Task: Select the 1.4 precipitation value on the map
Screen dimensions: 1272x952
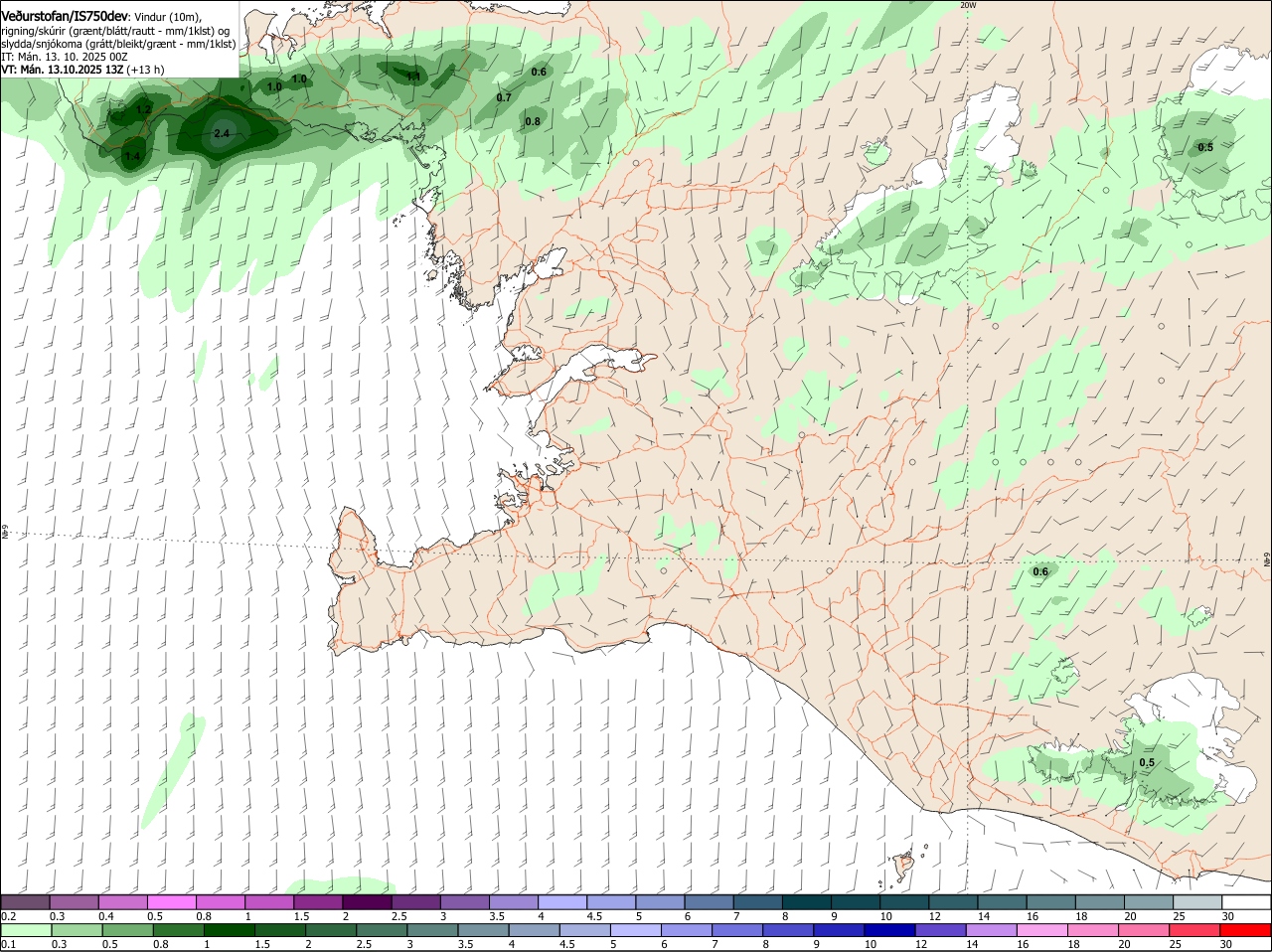Action: coord(132,156)
